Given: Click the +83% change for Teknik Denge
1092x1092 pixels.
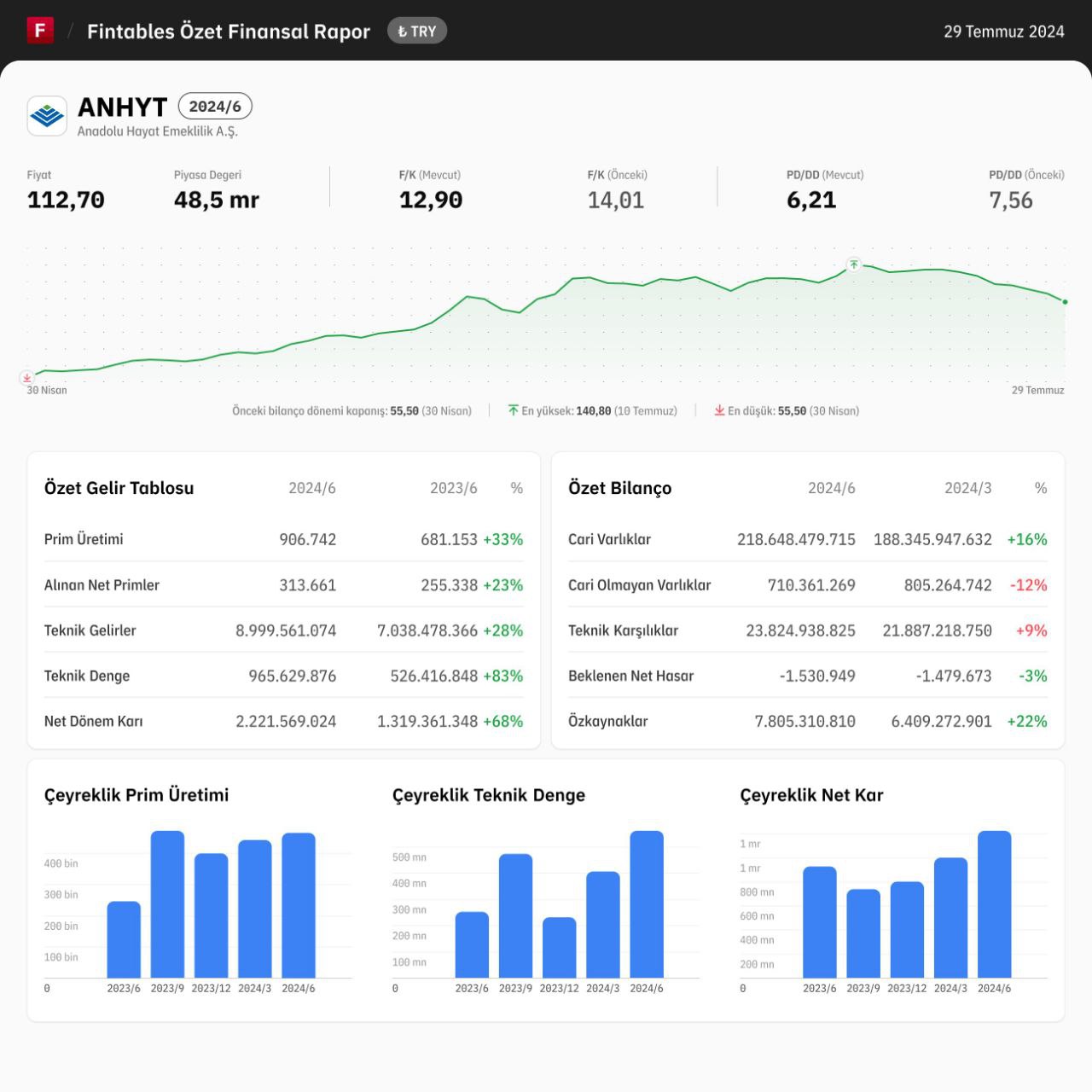Looking at the screenshot, I should [x=503, y=676].
